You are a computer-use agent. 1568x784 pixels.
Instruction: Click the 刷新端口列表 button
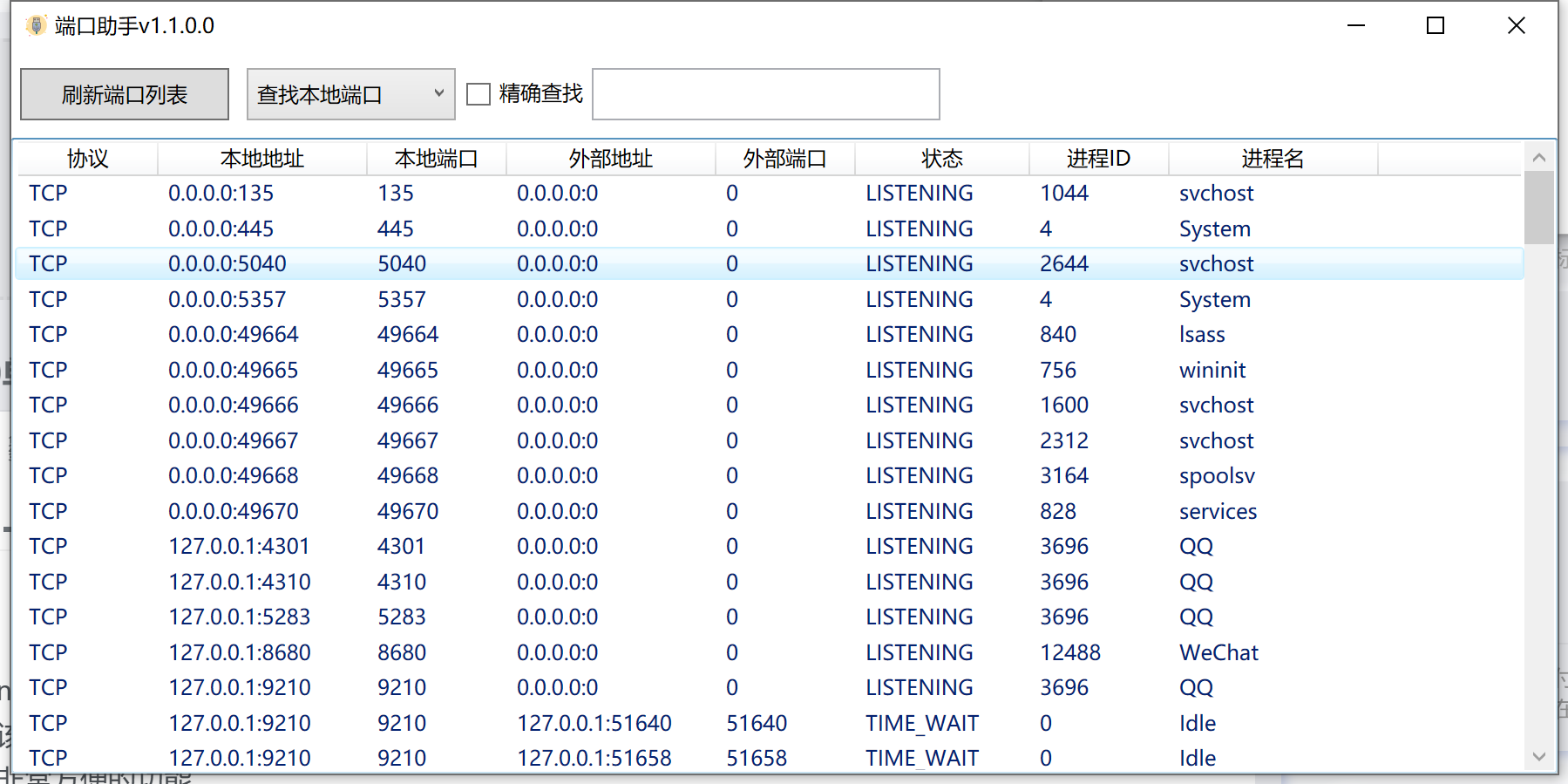(x=125, y=94)
